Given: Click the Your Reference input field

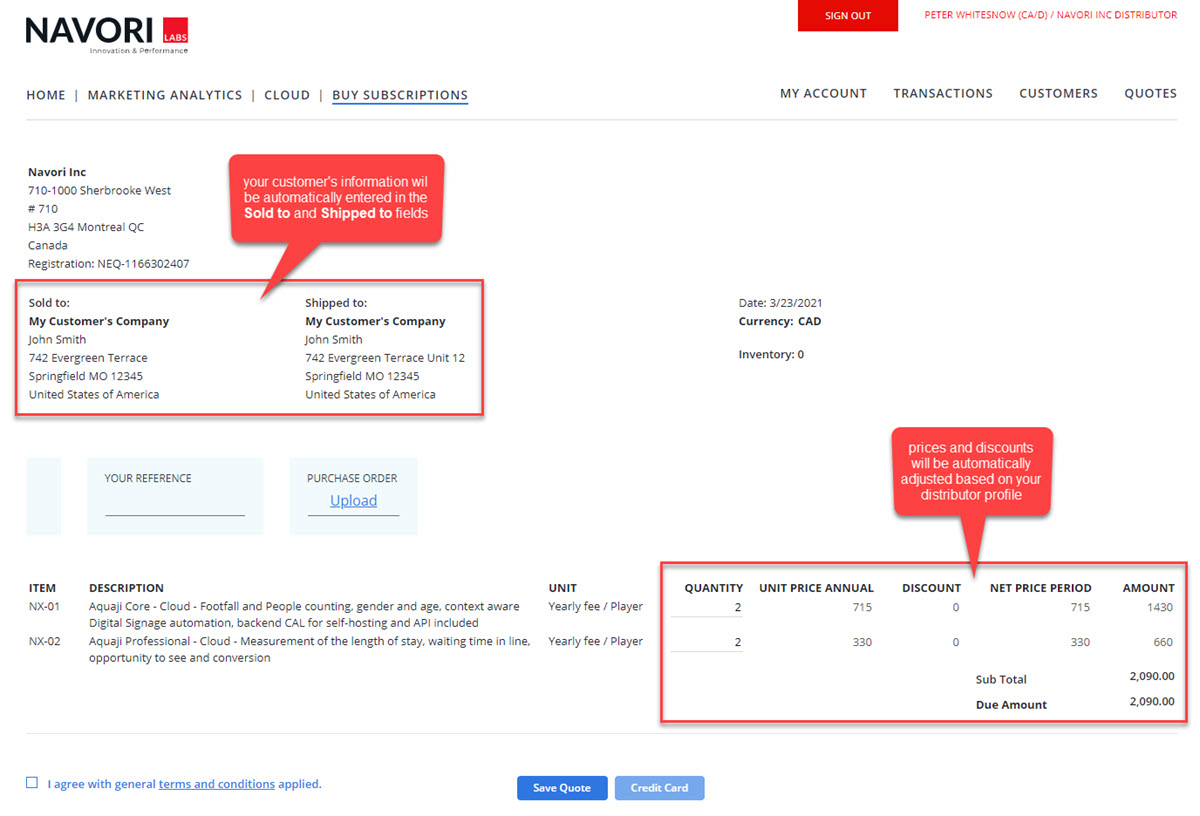Looking at the screenshot, I should click(175, 505).
